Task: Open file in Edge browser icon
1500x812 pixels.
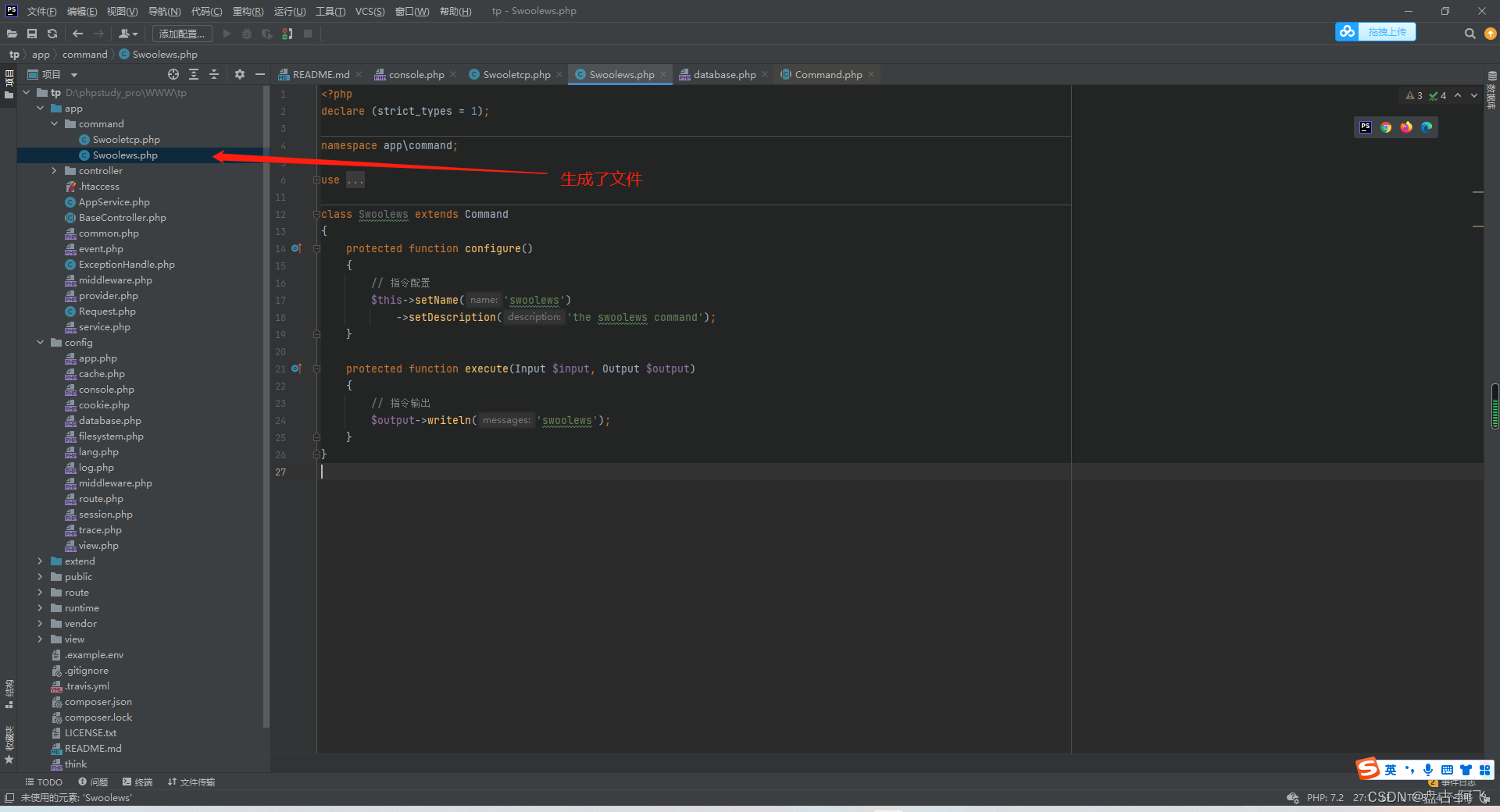Action: point(1427,127)
